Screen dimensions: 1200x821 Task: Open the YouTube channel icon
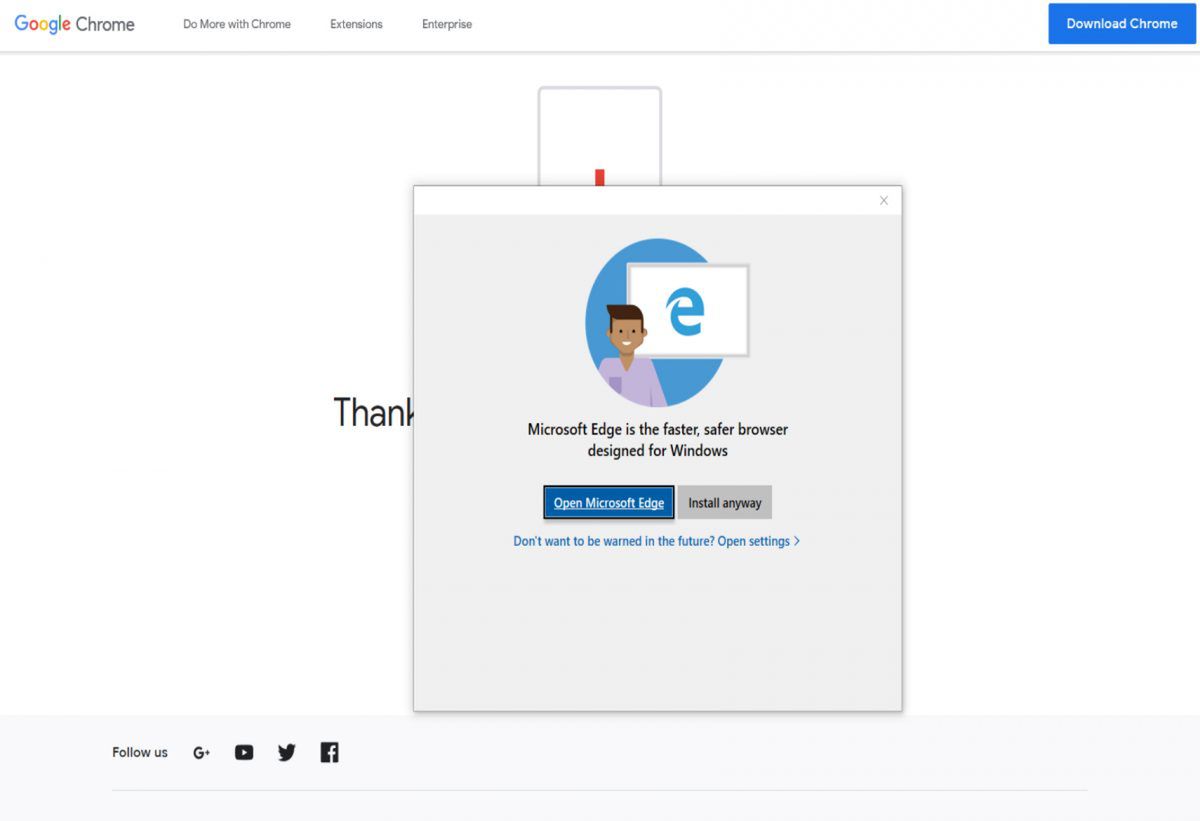pyautogui.click(x=243, y=752)
